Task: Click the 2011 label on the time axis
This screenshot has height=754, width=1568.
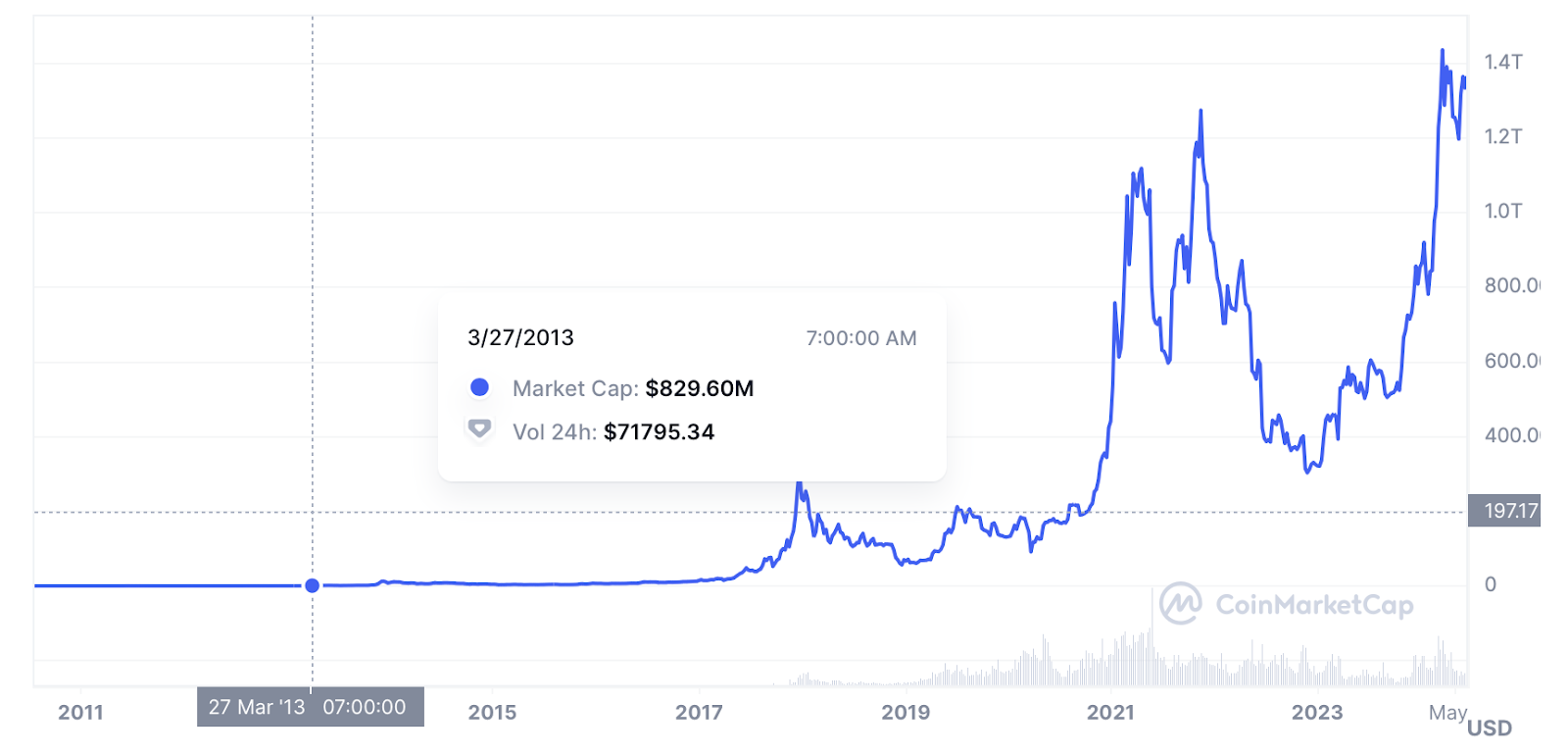Action: 80,713
